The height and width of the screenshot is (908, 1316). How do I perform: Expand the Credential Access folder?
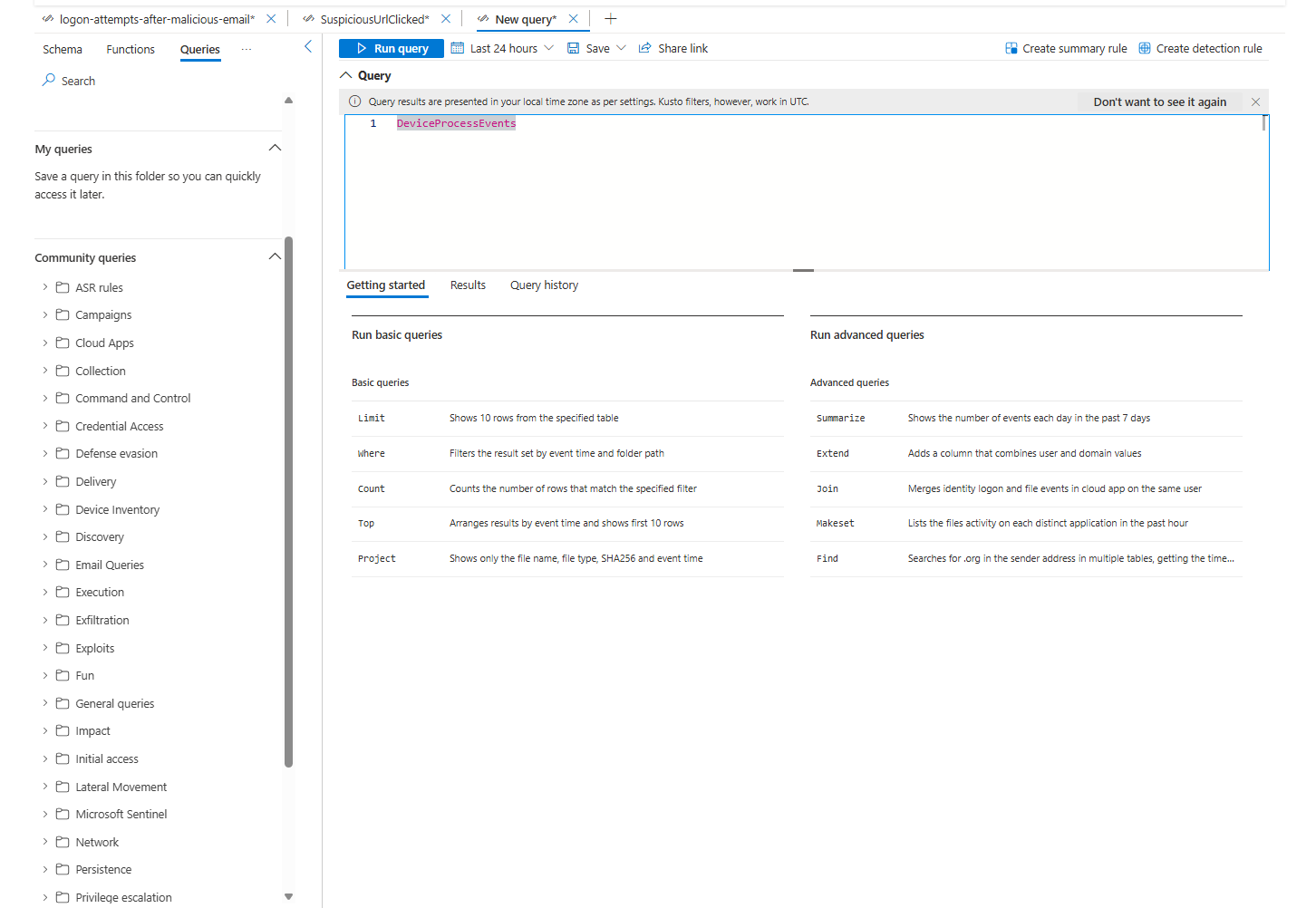[45, 426]
